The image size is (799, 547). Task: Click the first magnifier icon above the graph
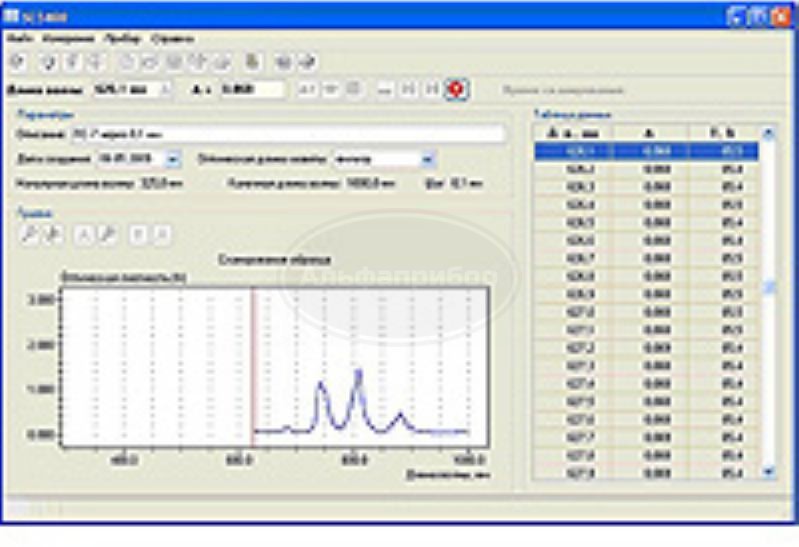pyautogui.click(x=30, y=235)
